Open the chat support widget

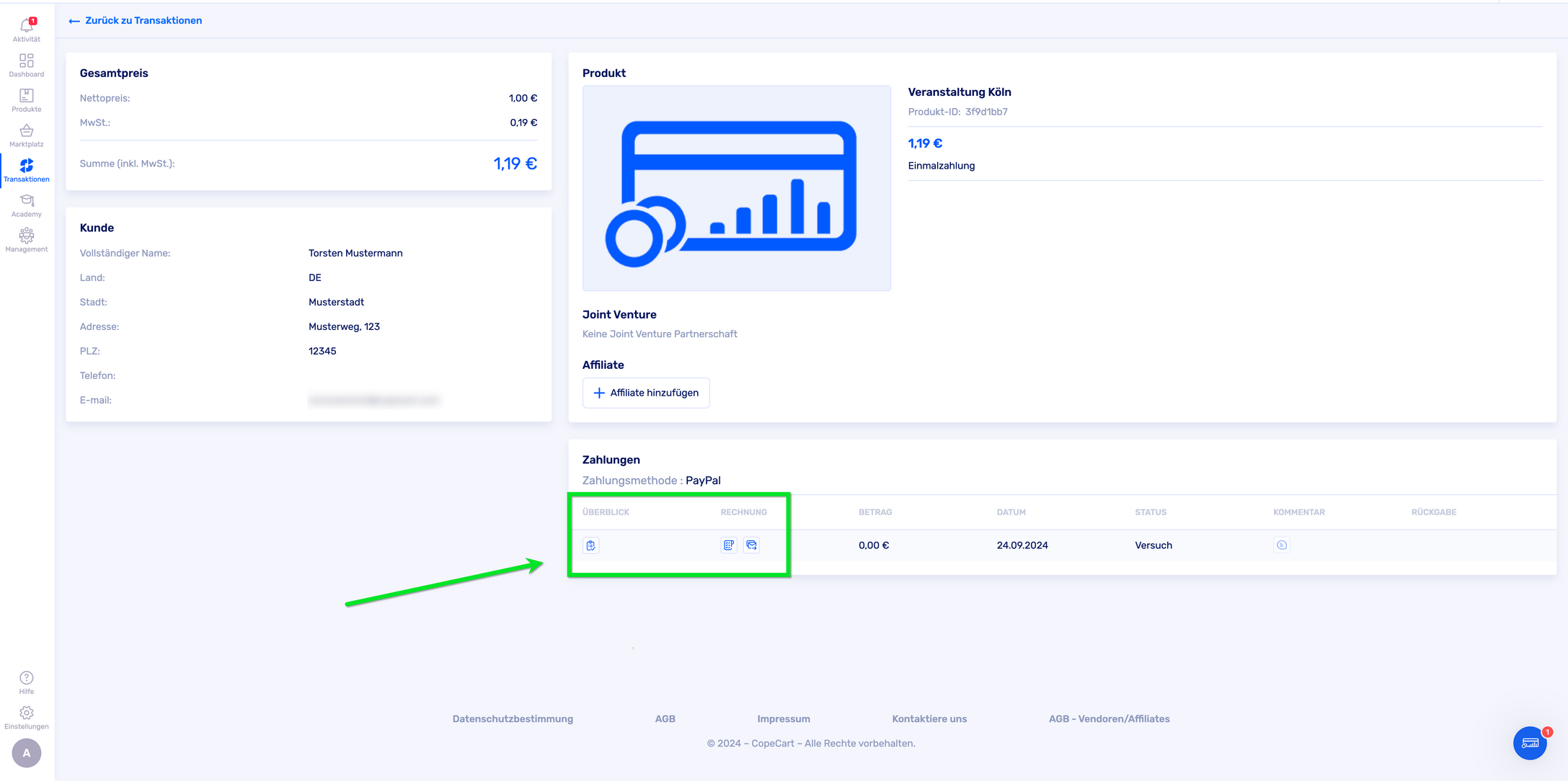coord(1530,743)
